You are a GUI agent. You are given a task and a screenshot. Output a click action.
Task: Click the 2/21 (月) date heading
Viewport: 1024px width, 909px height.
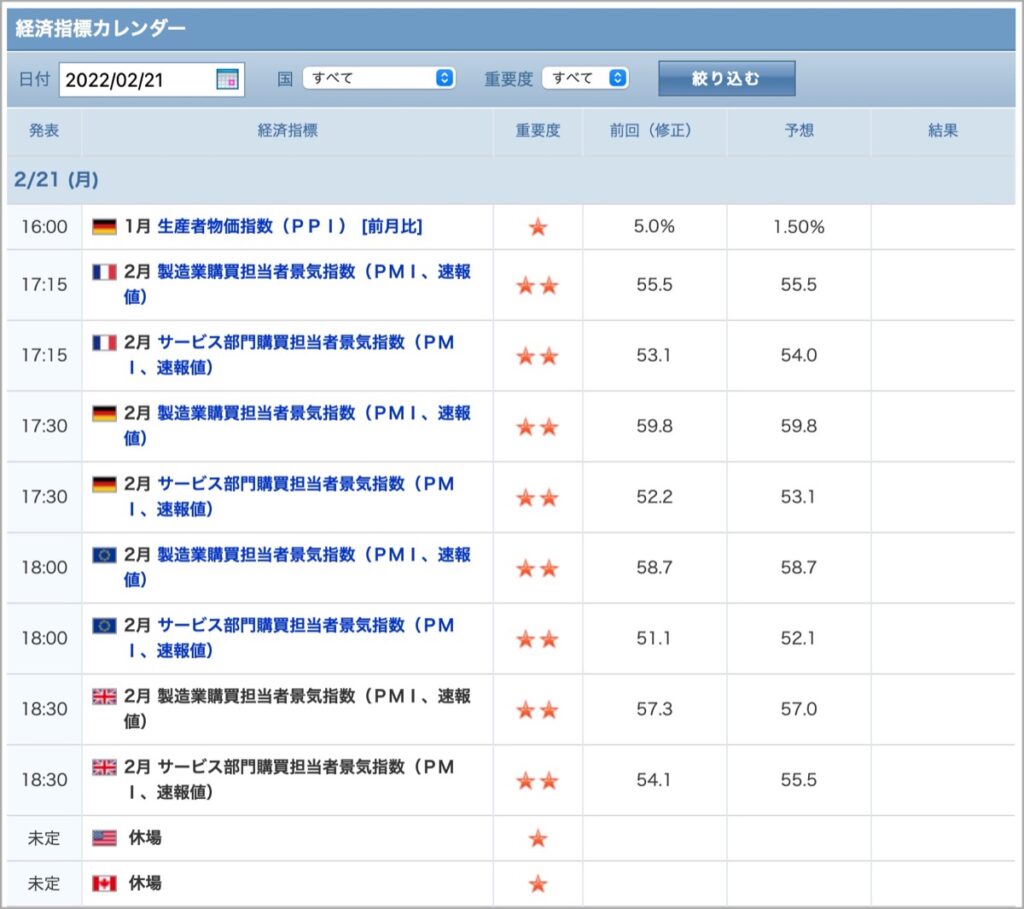56,180
